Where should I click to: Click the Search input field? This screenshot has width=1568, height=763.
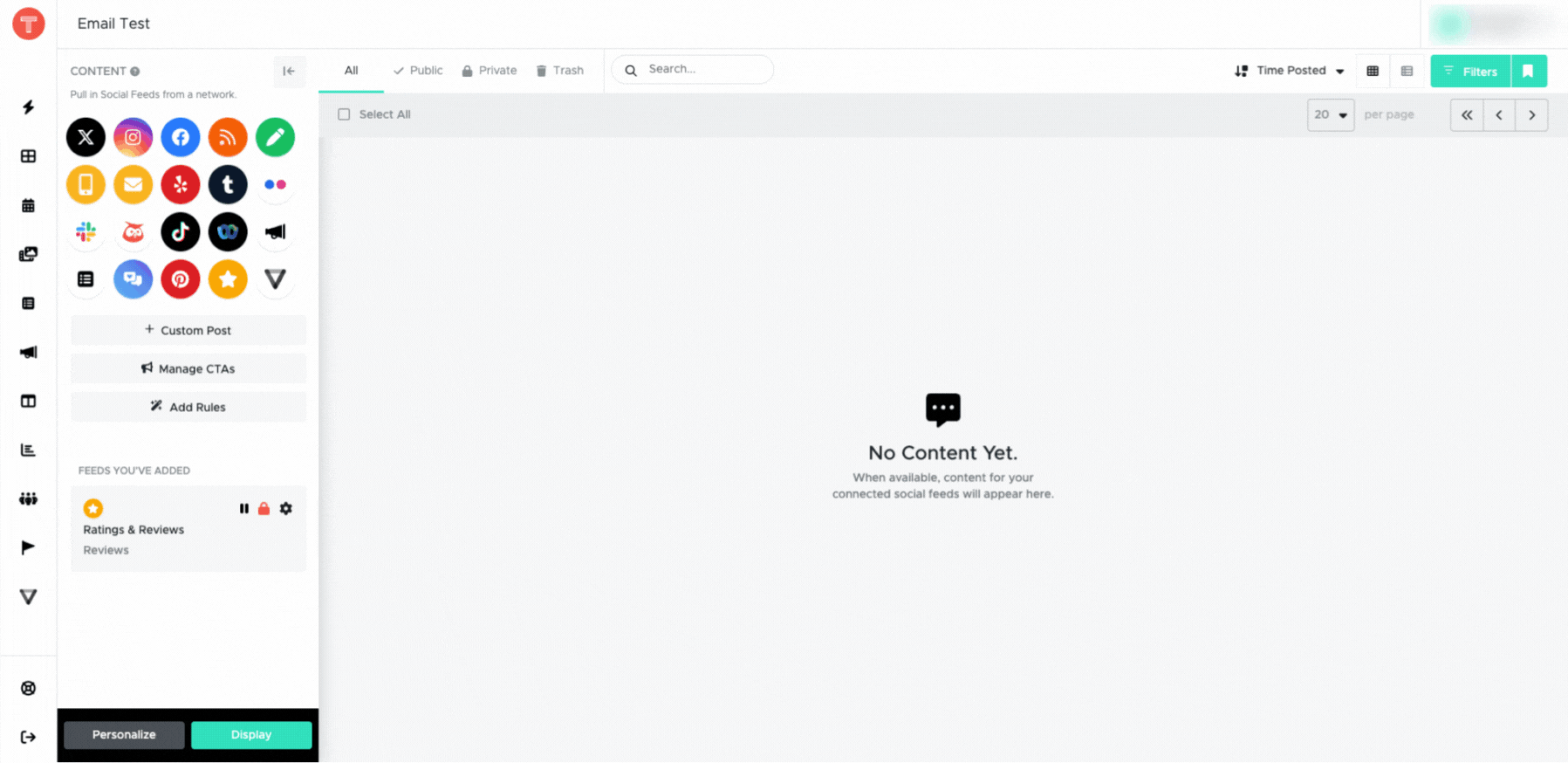pos(693,69)
